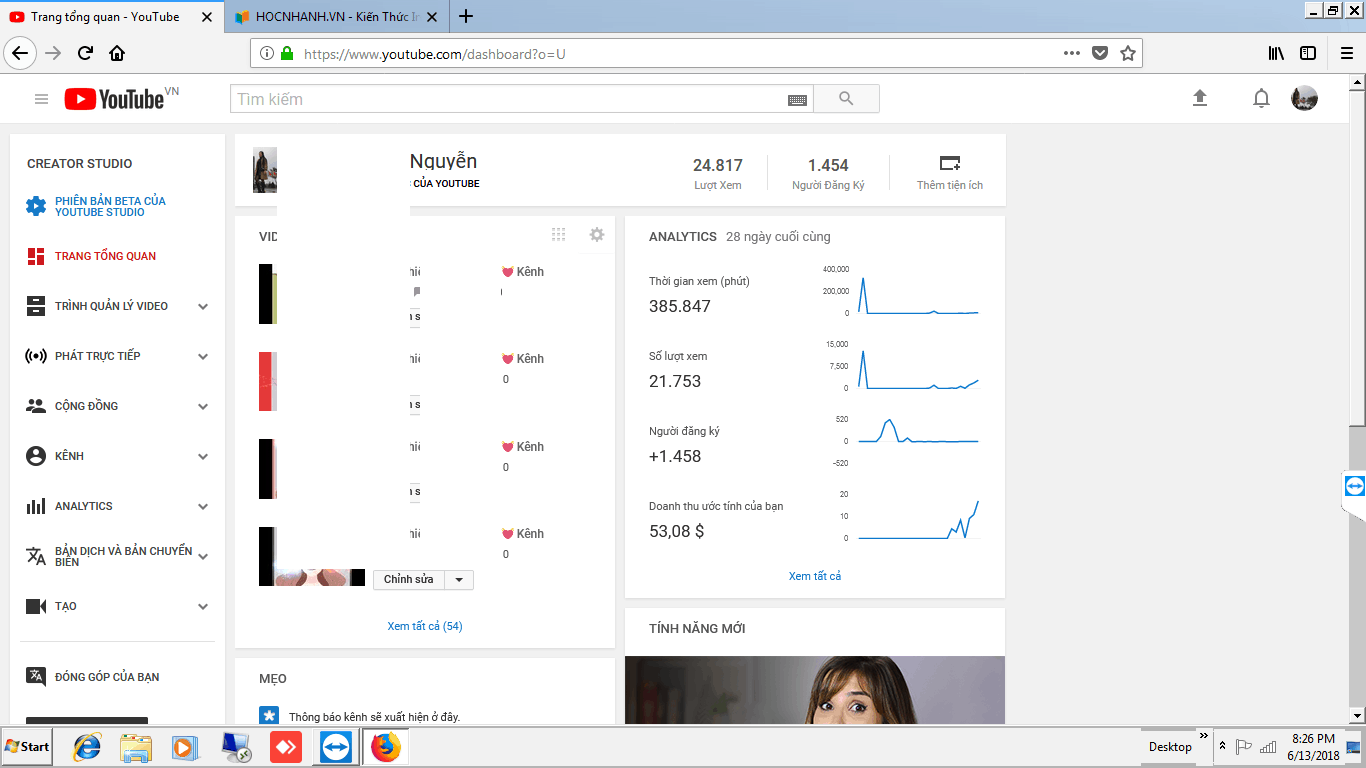1366x768 pixels.
Task: Open page actions three-dot menu
Action: 1072,53
